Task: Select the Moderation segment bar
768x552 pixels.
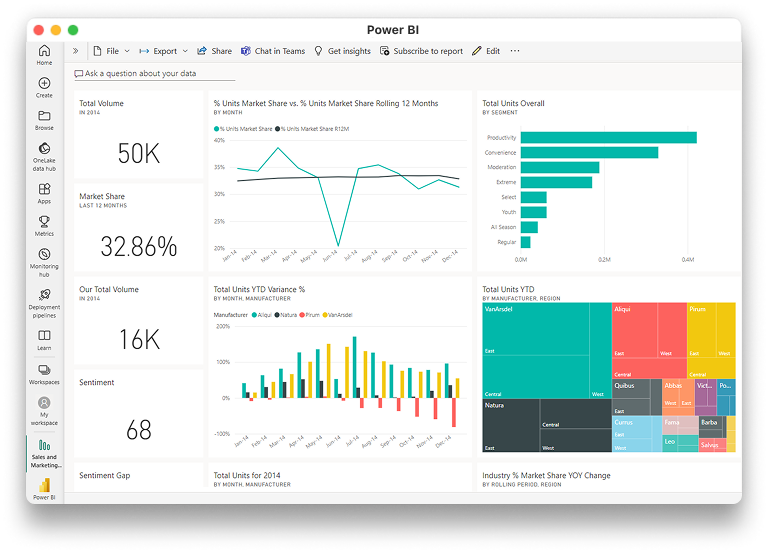Action: [x=560, y=168]
